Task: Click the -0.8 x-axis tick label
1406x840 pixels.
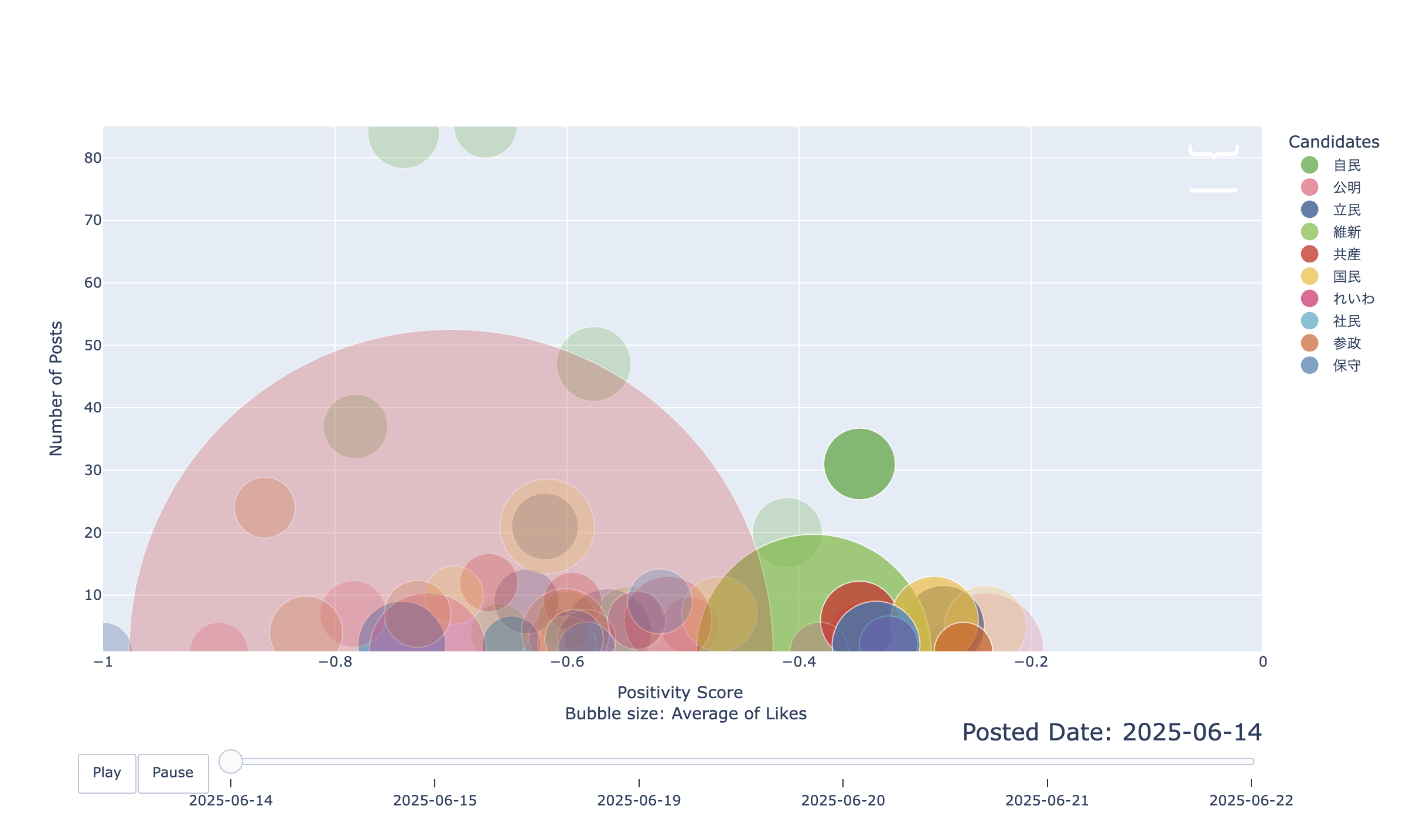Action: tap(335, 662)
